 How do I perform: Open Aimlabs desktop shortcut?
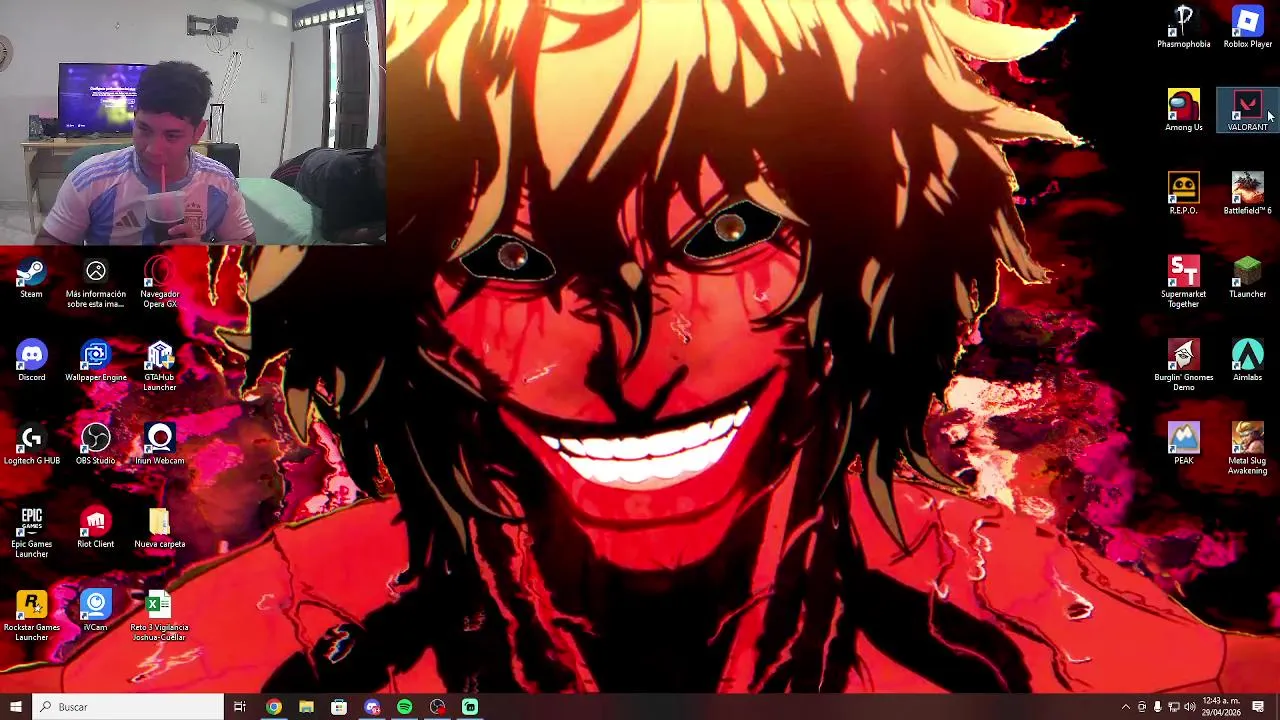pos(1247,360)
